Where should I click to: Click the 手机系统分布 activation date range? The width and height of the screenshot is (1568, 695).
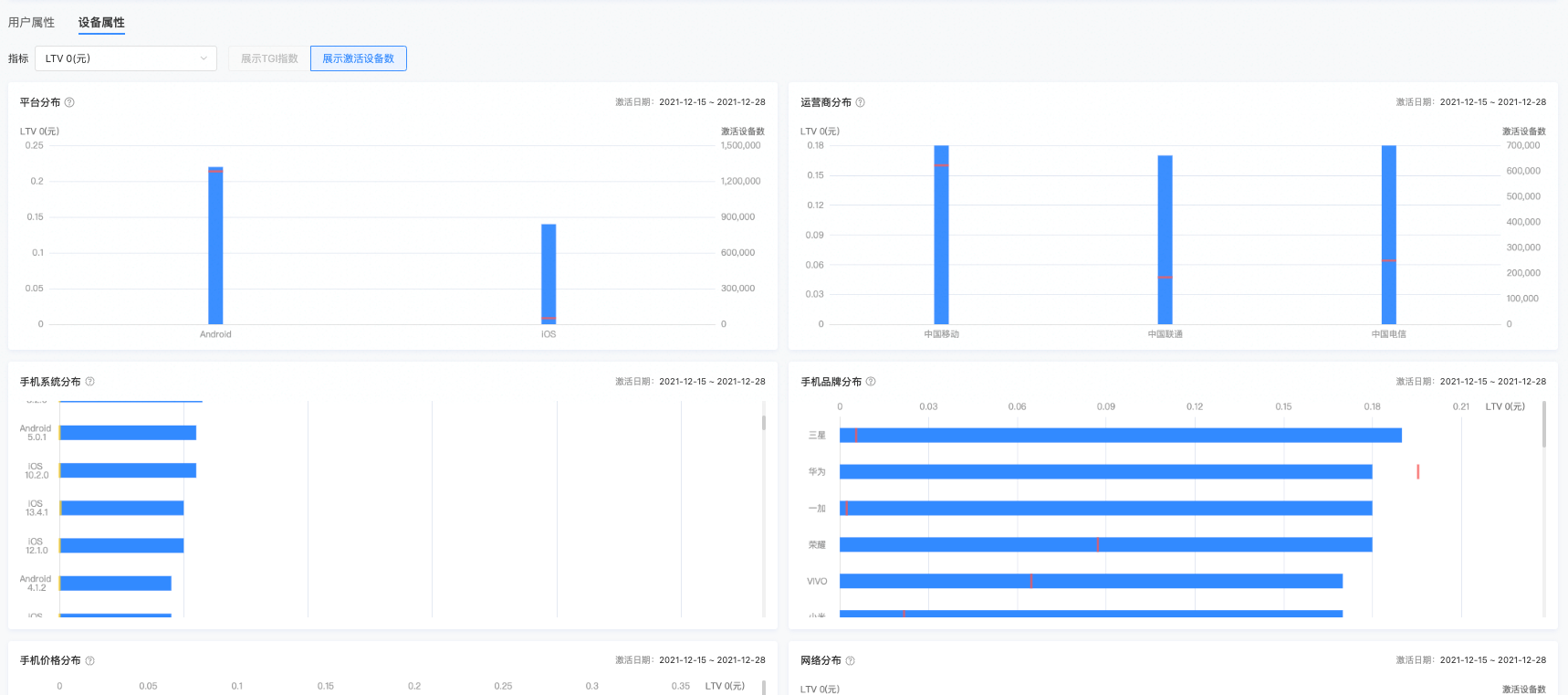712,382
